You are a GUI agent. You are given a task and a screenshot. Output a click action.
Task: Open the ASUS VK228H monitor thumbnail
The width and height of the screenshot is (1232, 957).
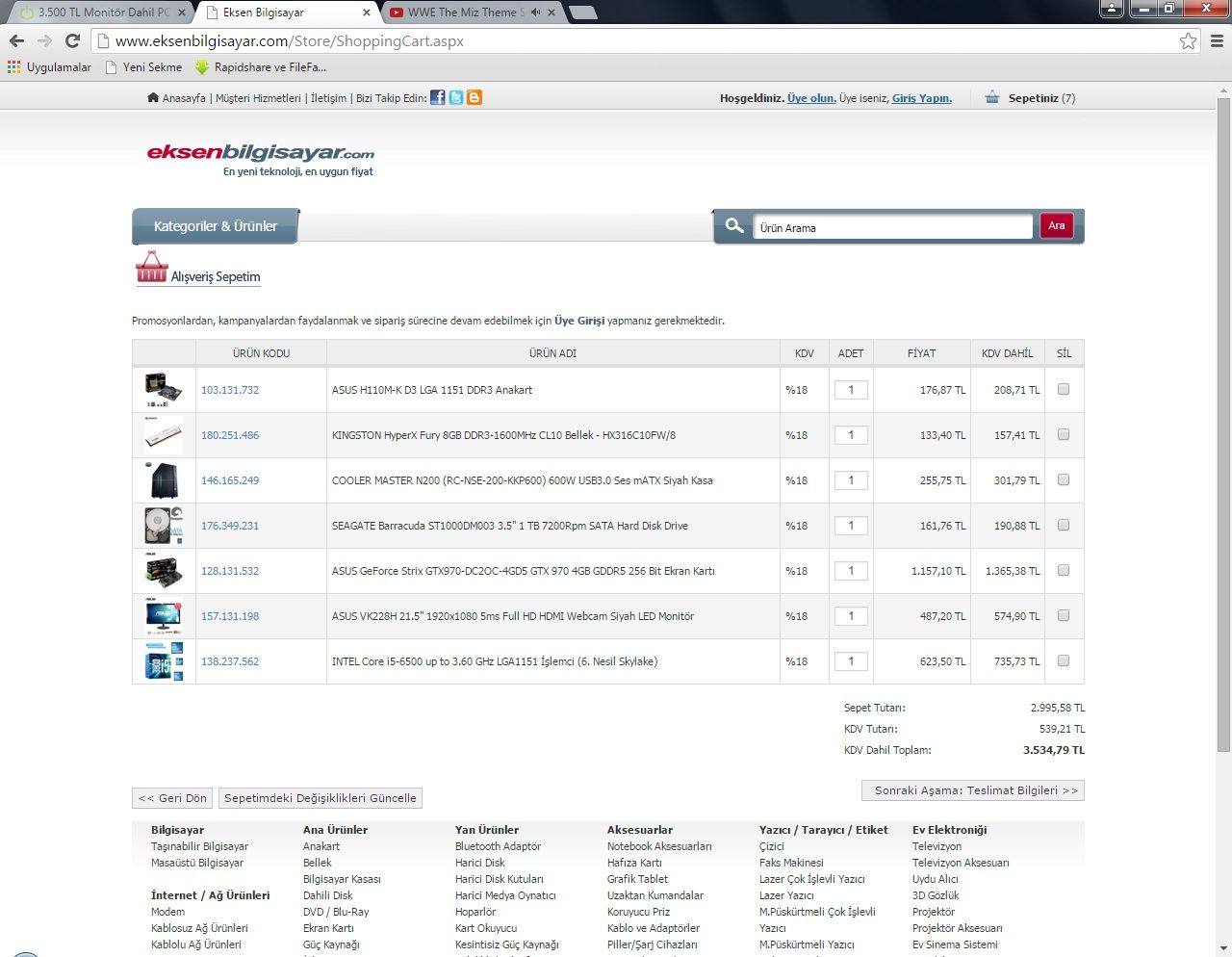[x=164, y=616]
